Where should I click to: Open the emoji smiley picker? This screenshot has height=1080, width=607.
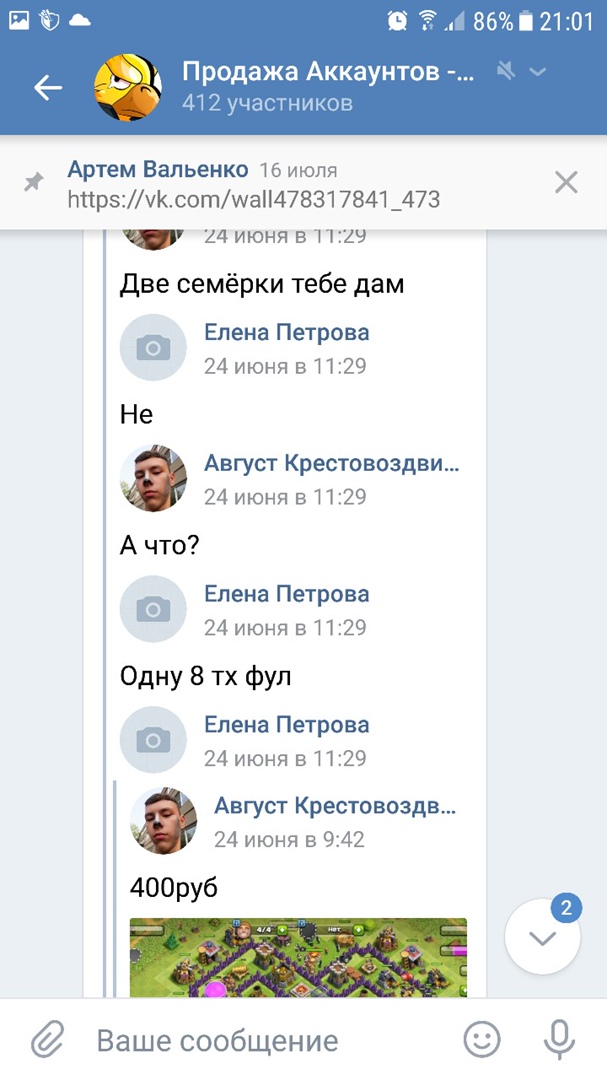(482, 1040)
